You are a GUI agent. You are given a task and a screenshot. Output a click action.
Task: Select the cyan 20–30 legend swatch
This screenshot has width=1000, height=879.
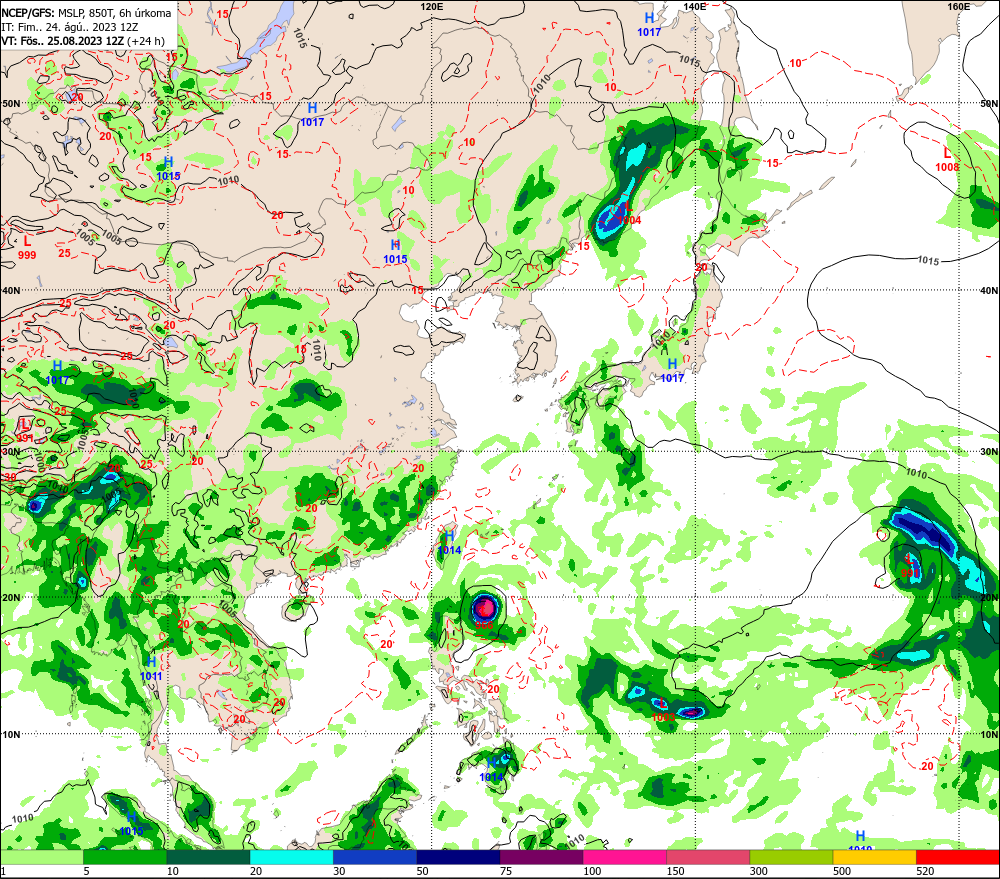pos(291,857)
